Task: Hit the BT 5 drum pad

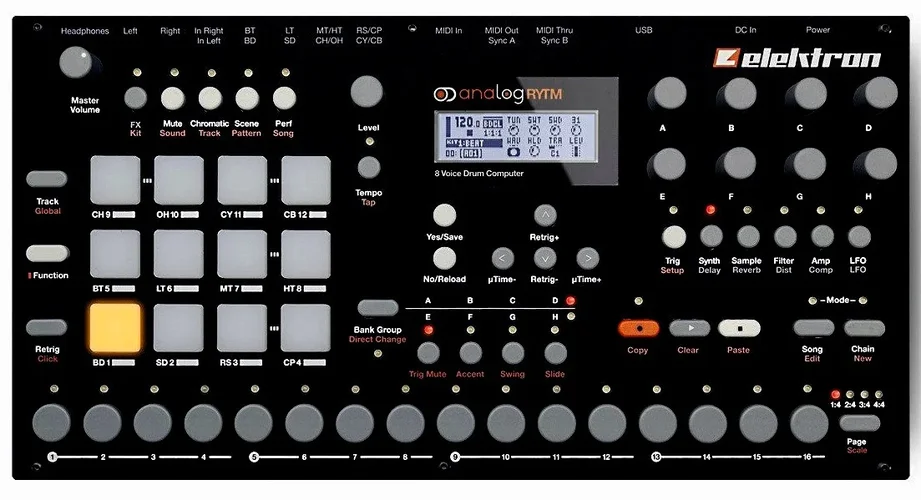Action: 115,254
